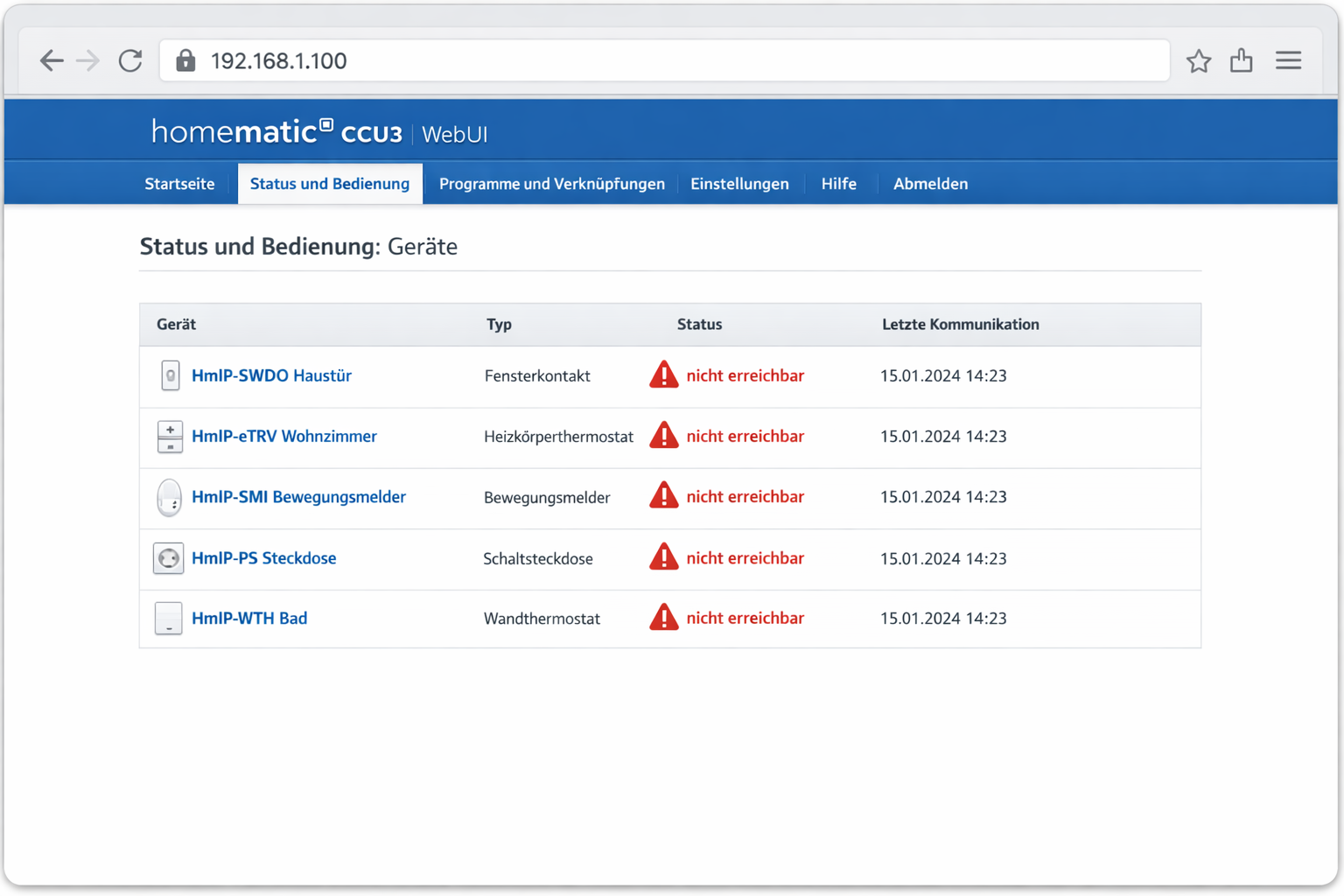
Task: Switch to Programme und Verknüpfungen
Action: 551,184
